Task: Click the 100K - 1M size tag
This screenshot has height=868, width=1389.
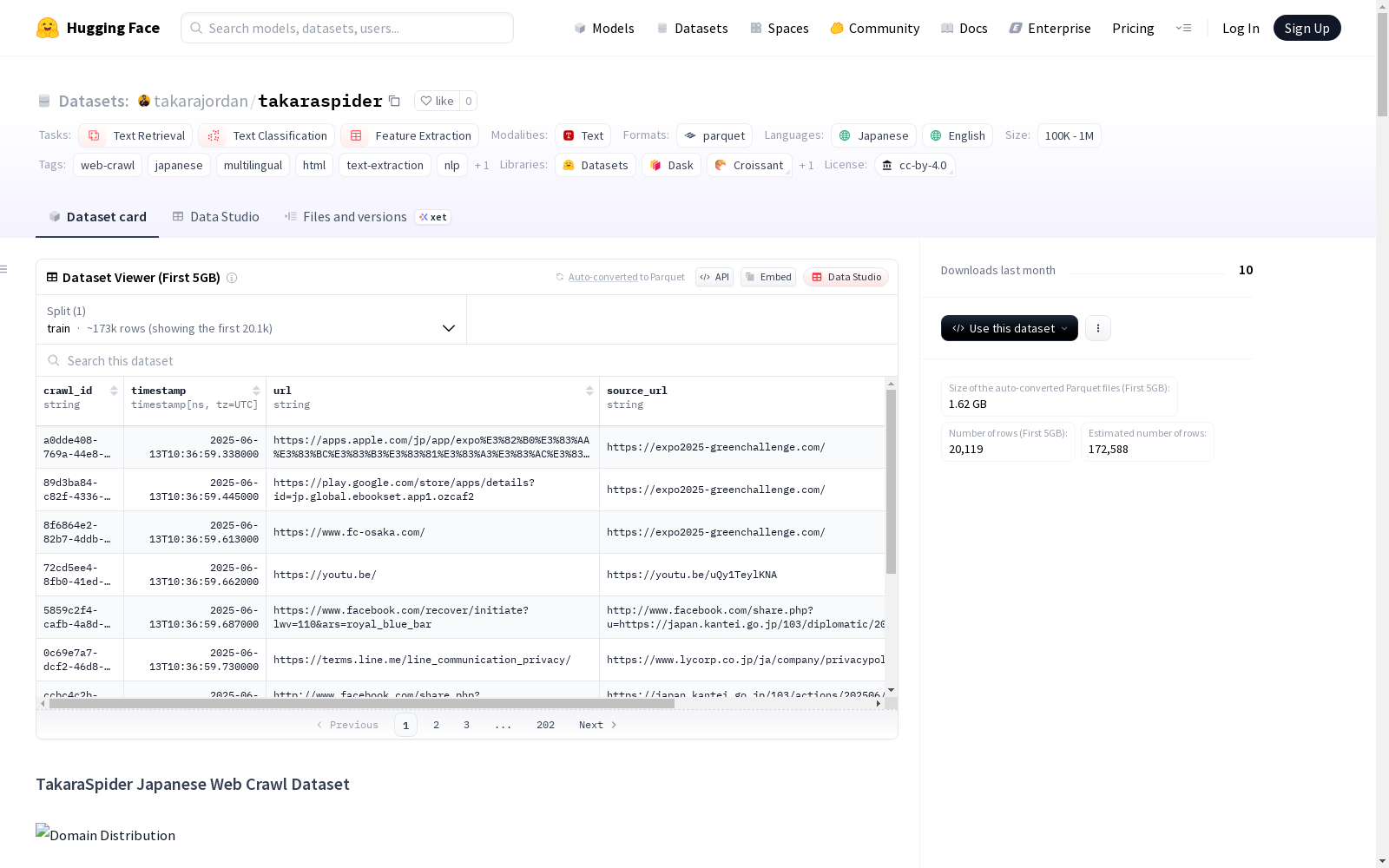Action: pyautogui.click(x=1070, y=135)
